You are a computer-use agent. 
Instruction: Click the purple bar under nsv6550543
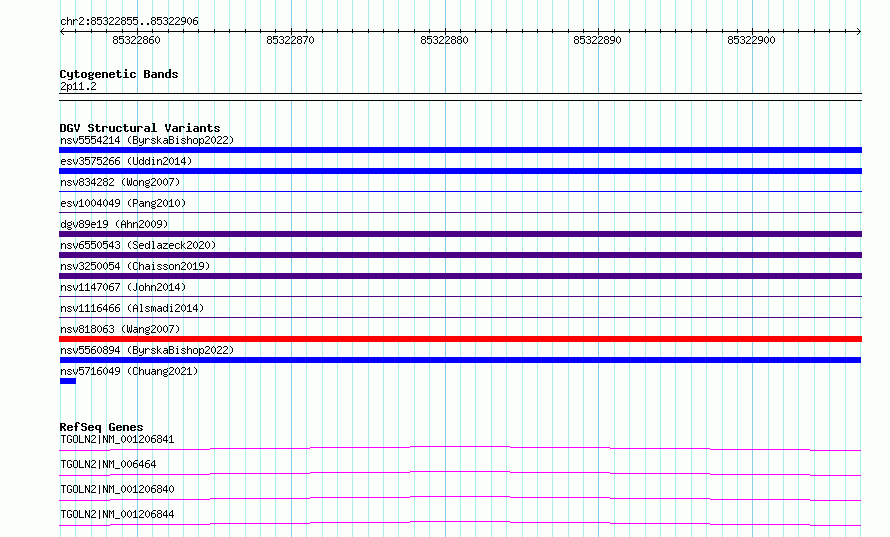coord(460,255)
